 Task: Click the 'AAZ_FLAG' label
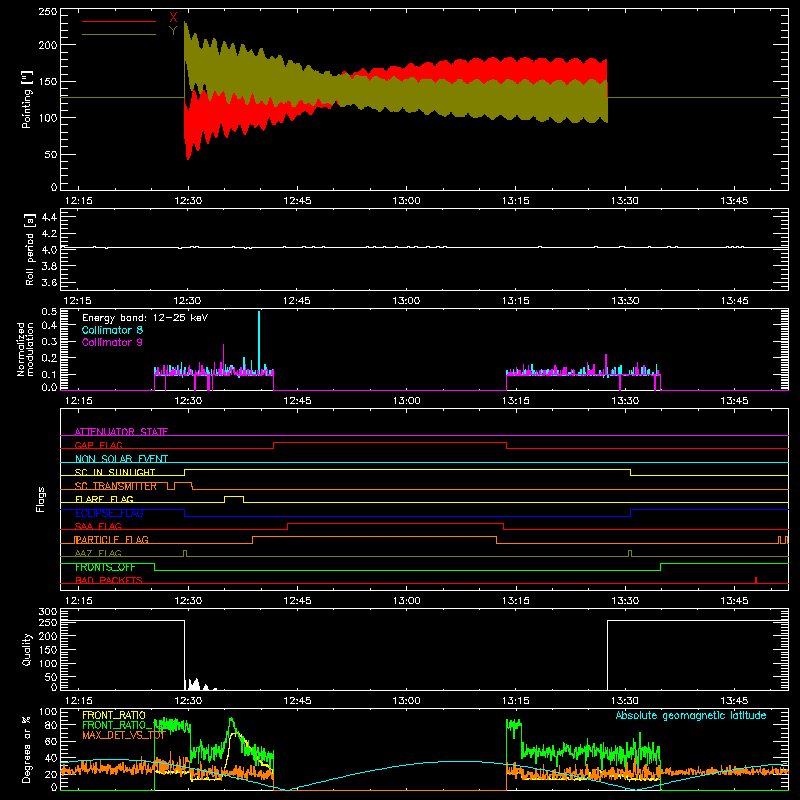(98, 553)
